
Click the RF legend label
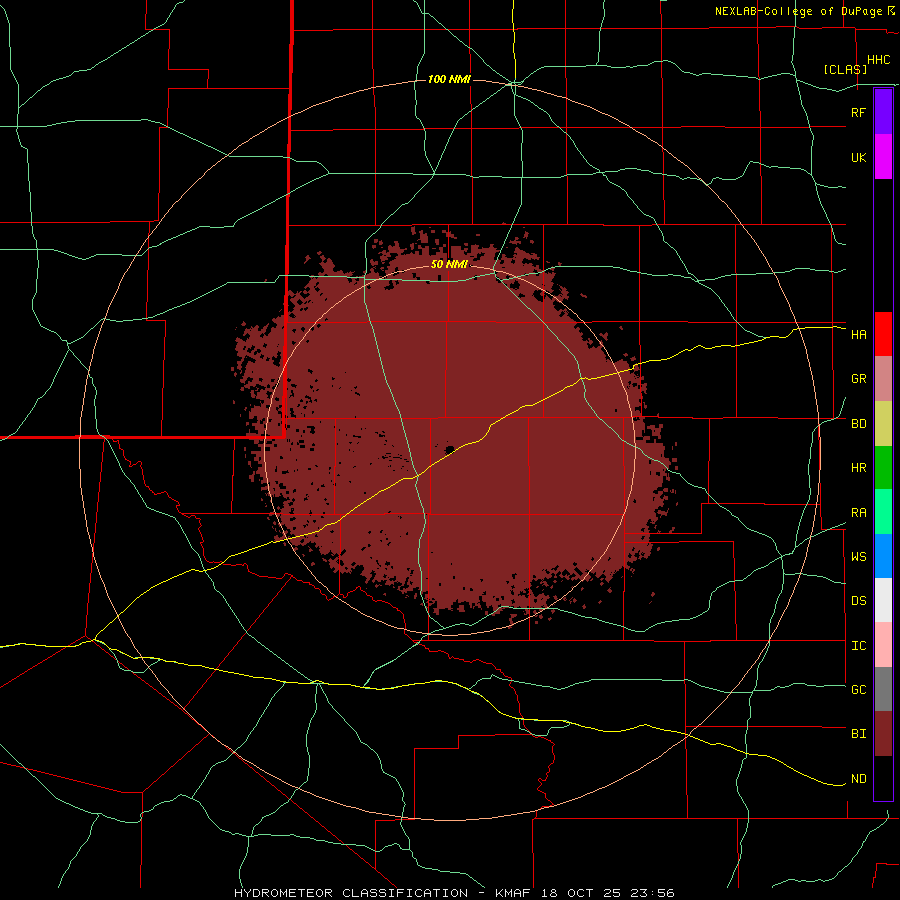click(x=858, y=112)
